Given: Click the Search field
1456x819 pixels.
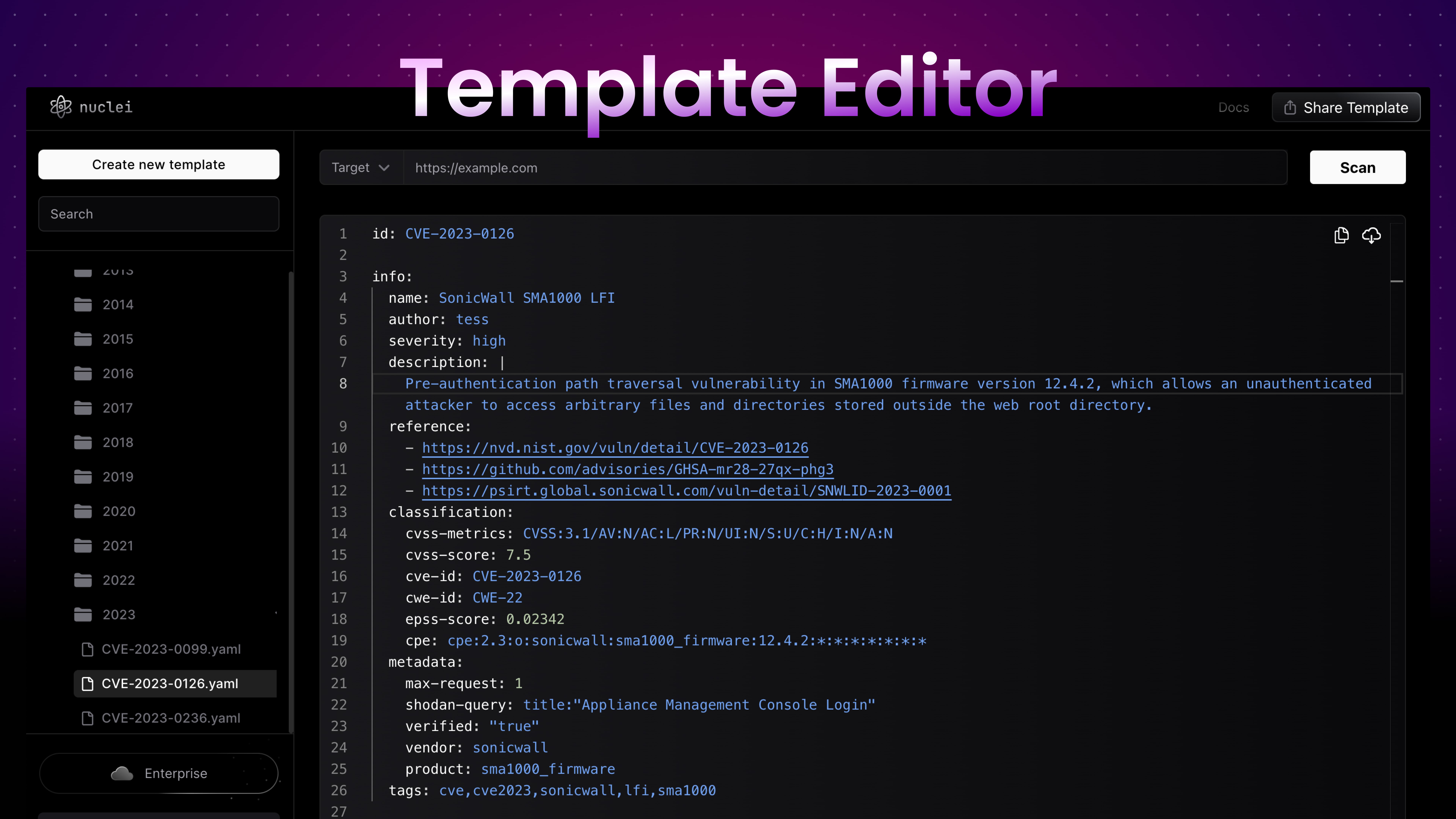Looking at the screenshot, I should (x=158, y=214).
